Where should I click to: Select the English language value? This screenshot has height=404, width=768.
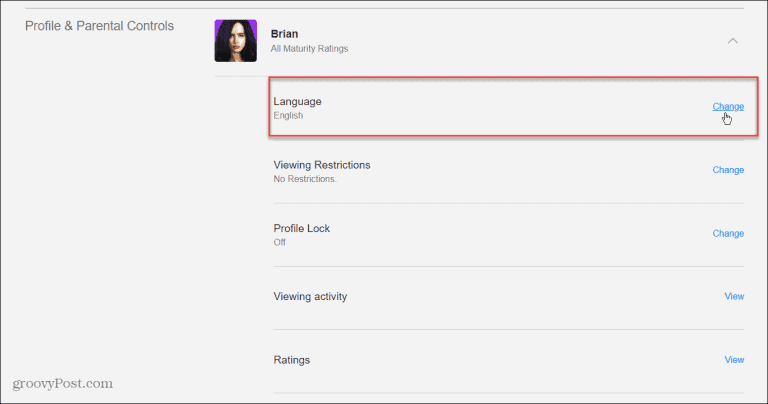pos(288,116)
